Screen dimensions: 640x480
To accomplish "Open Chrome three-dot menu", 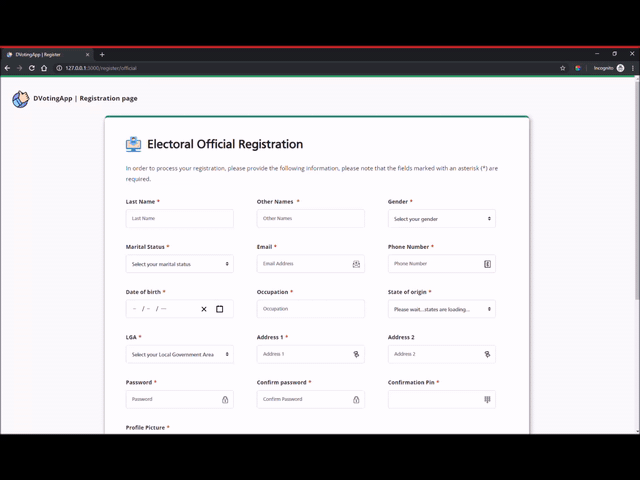I will (x=633, y=68).
